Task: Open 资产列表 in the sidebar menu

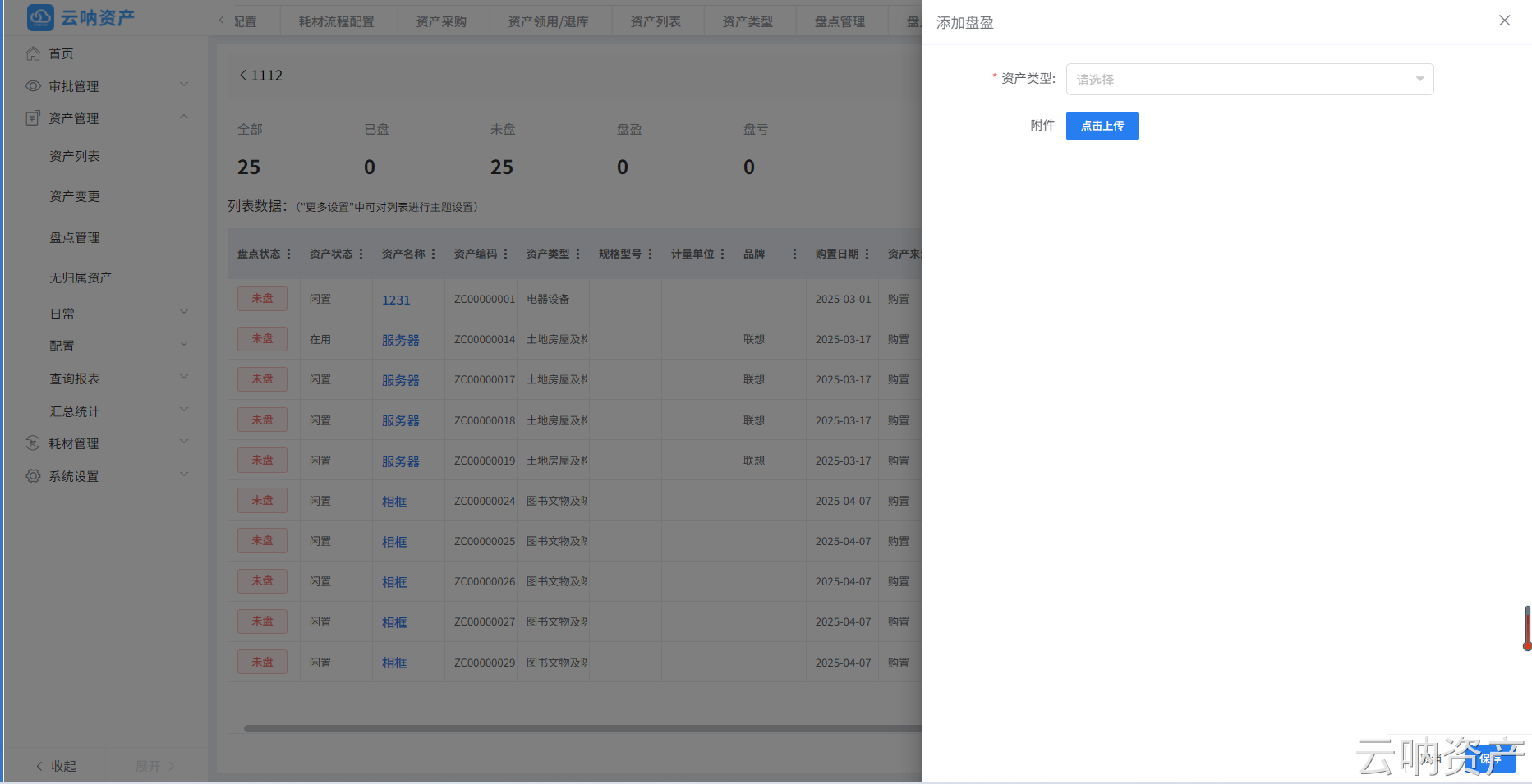Action: [x=75, y=156]
